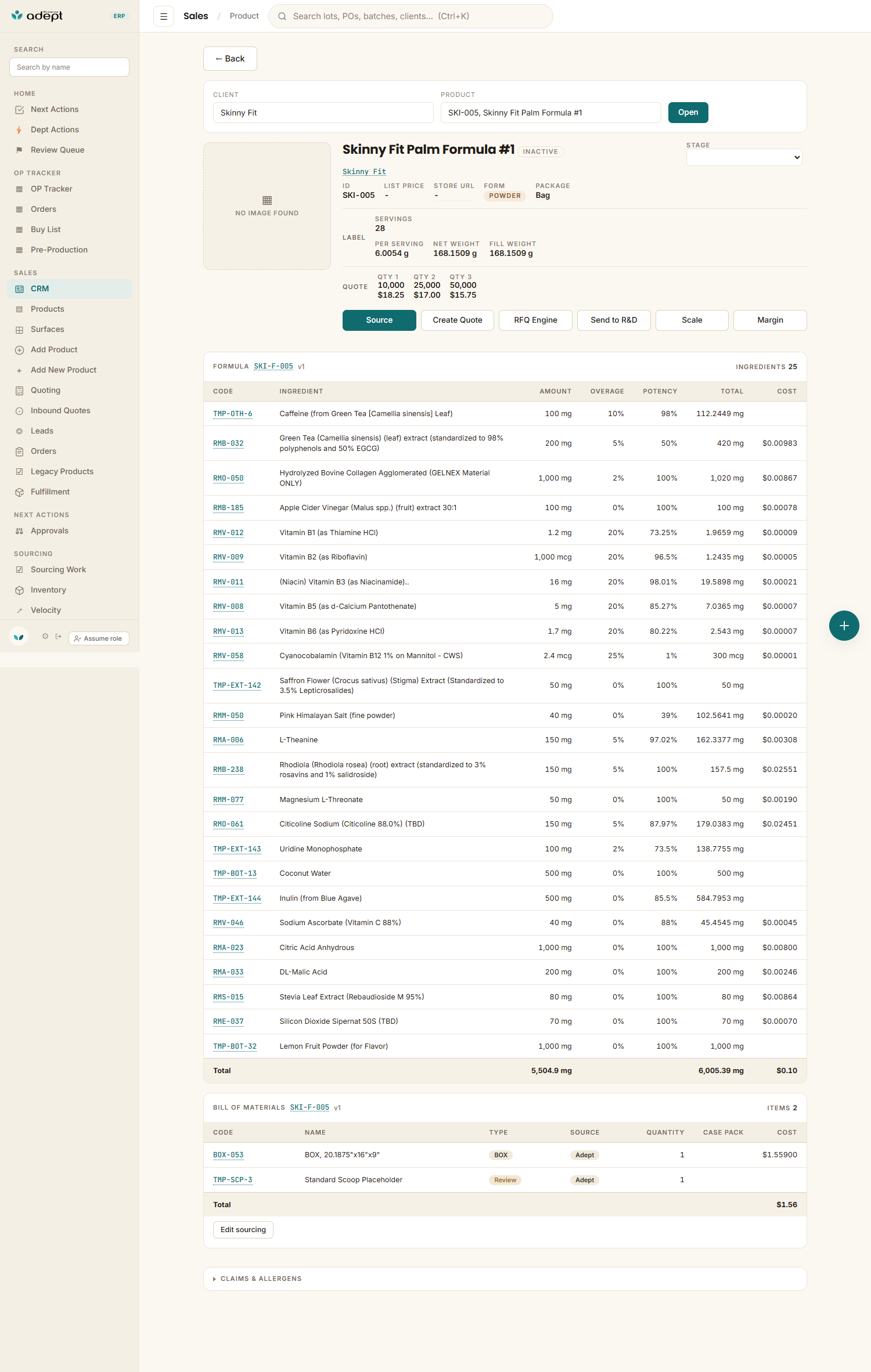This screenshot has width=871, height=1372.
Task: Navigate to Inbound Quotes
Action: tap(60, 411)
